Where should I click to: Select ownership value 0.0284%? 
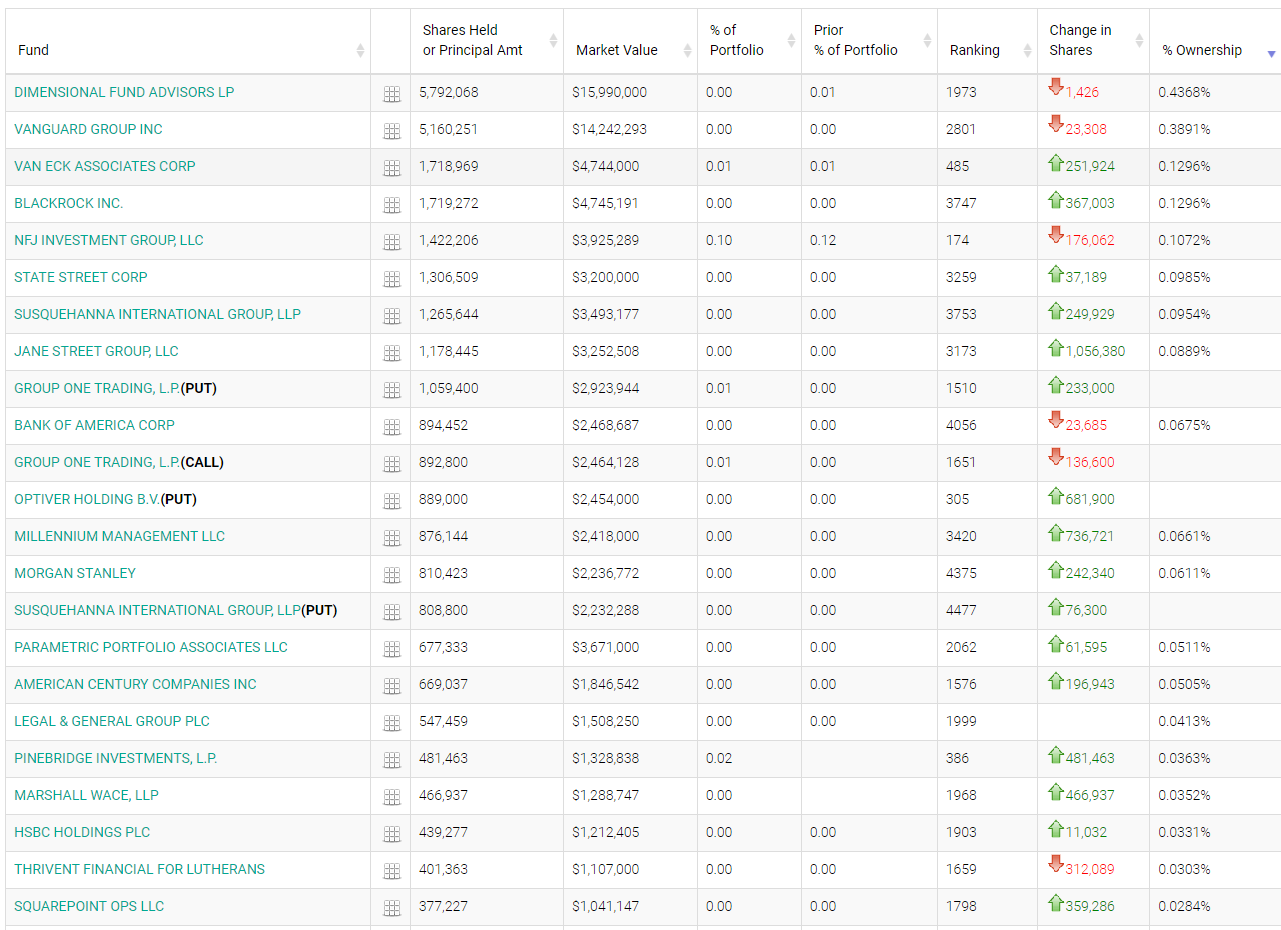1184,906
